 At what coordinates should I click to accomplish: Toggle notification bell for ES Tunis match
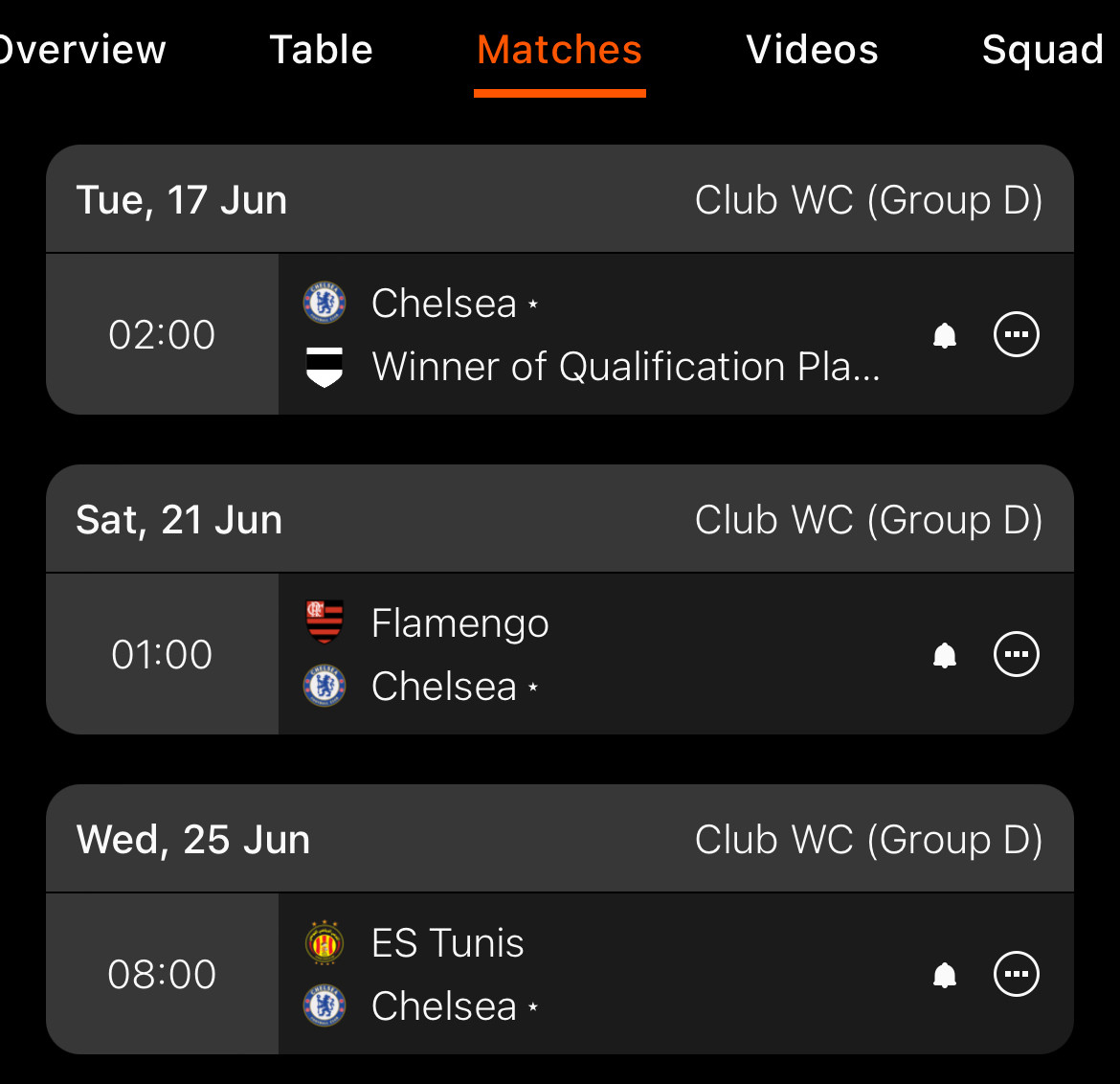click(944, 975)
